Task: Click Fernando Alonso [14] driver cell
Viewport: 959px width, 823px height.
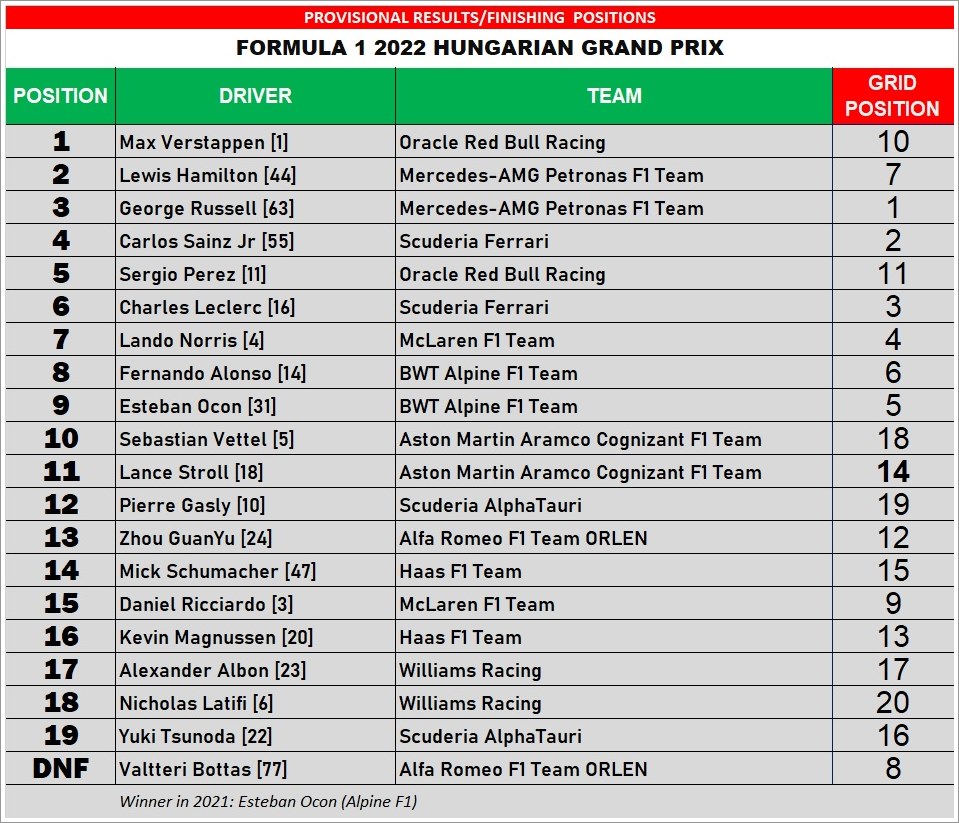Action: tap(255, 373)
